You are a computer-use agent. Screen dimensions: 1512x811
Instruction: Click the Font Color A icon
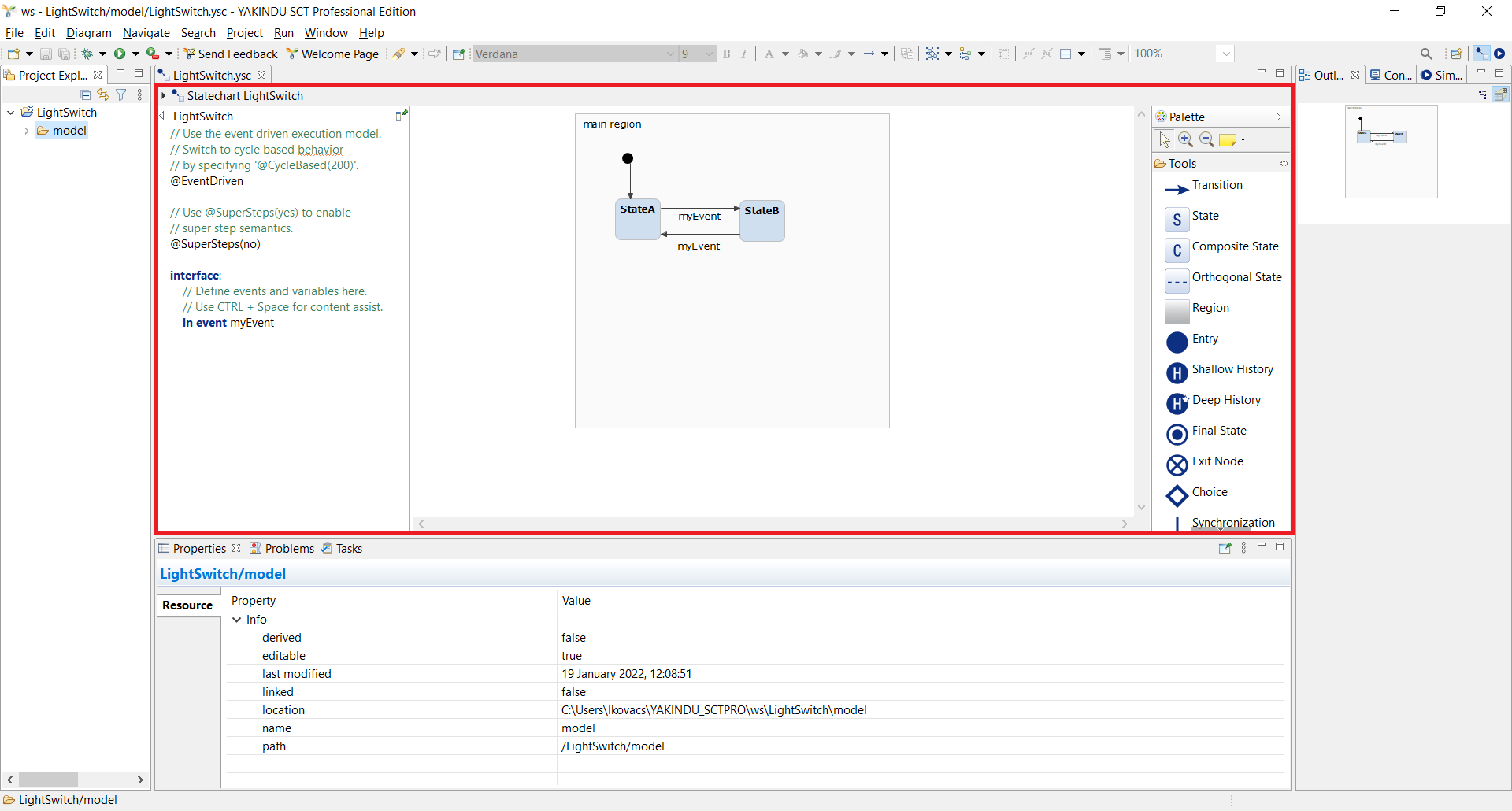769,54
